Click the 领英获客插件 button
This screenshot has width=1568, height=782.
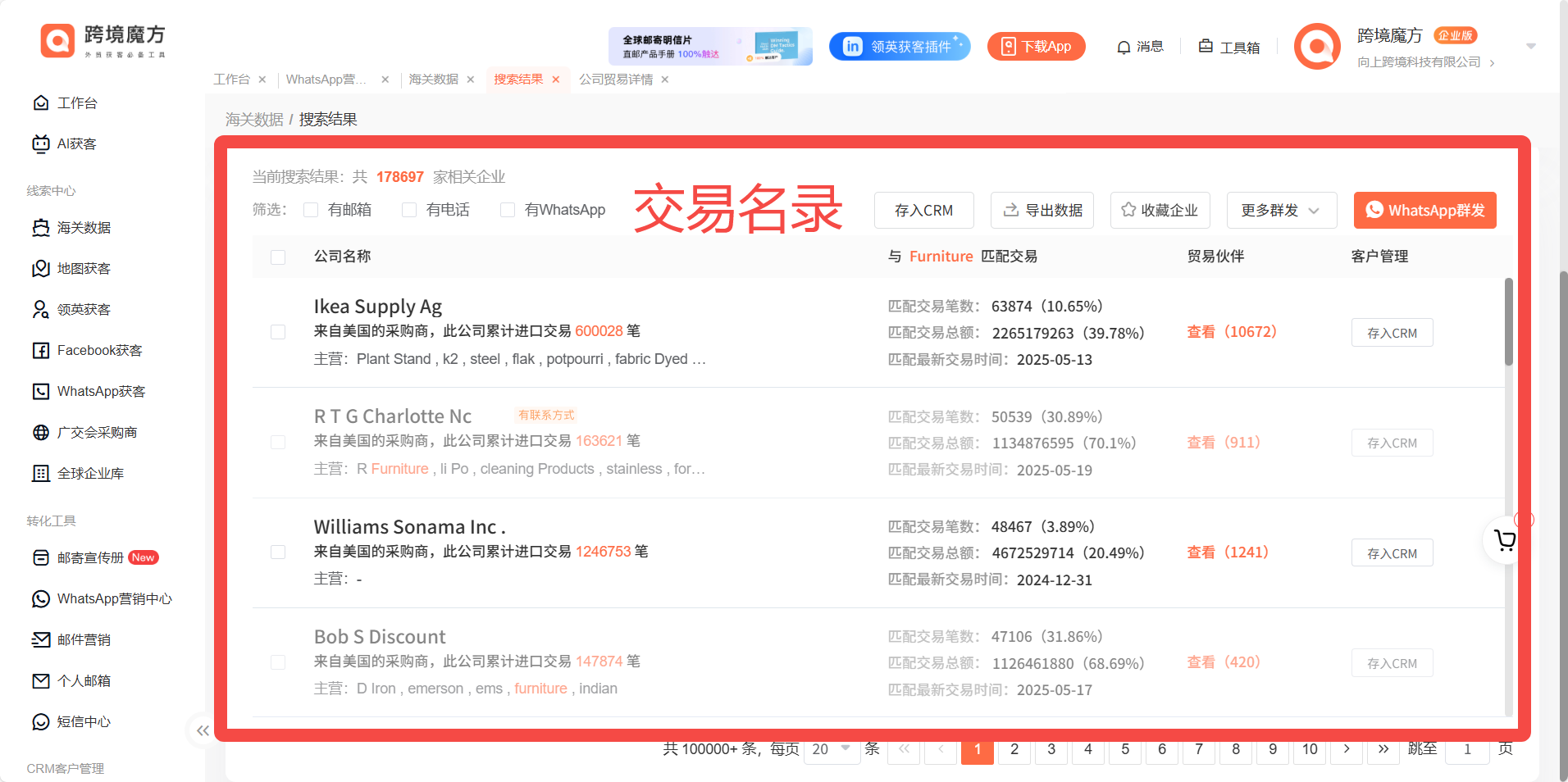(x=900, y=47)
